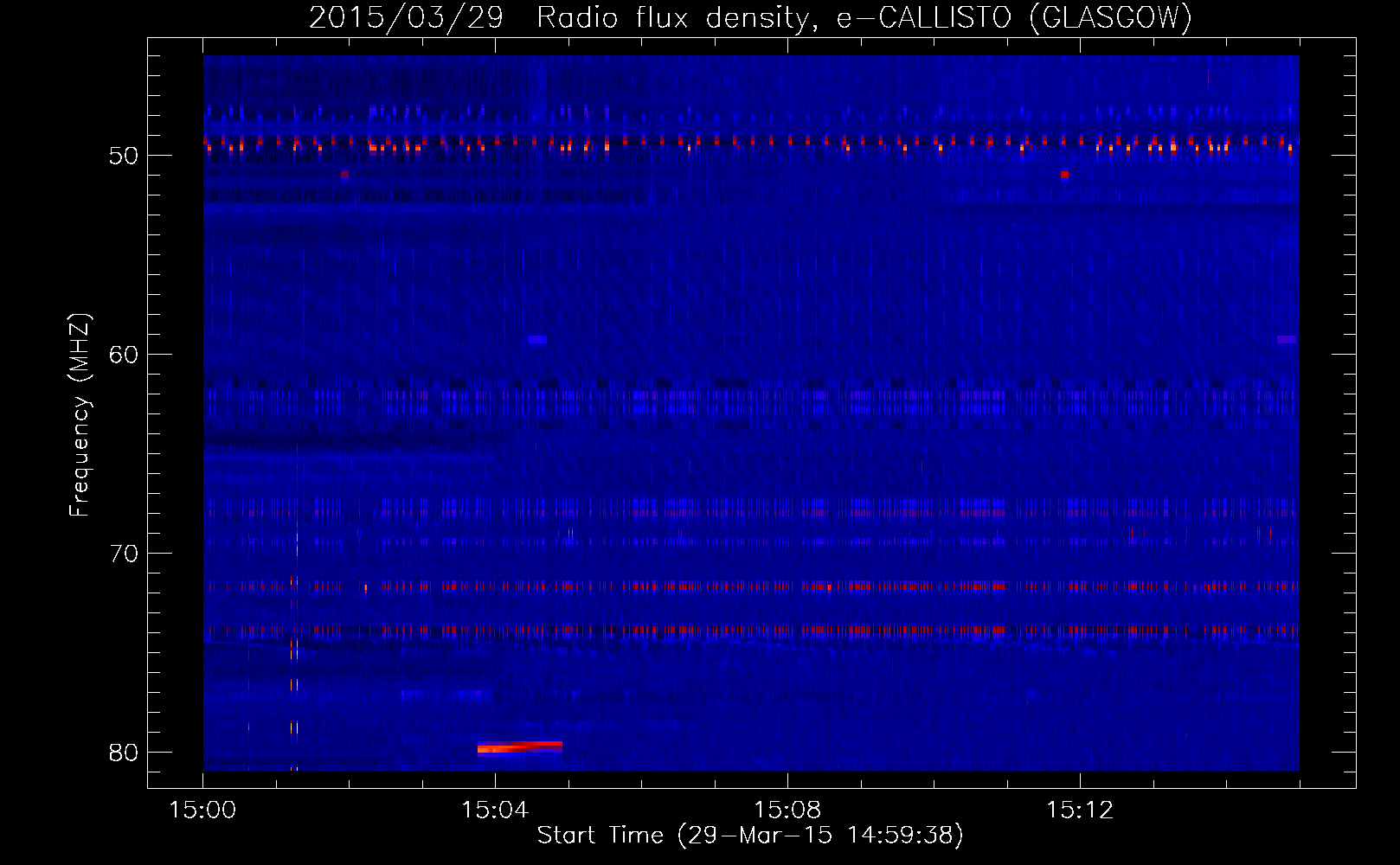Select the '15:12' time tick label
The height and width of the screenshot is (865, 1400).
pyautogui.click(x=1080, y=811)
